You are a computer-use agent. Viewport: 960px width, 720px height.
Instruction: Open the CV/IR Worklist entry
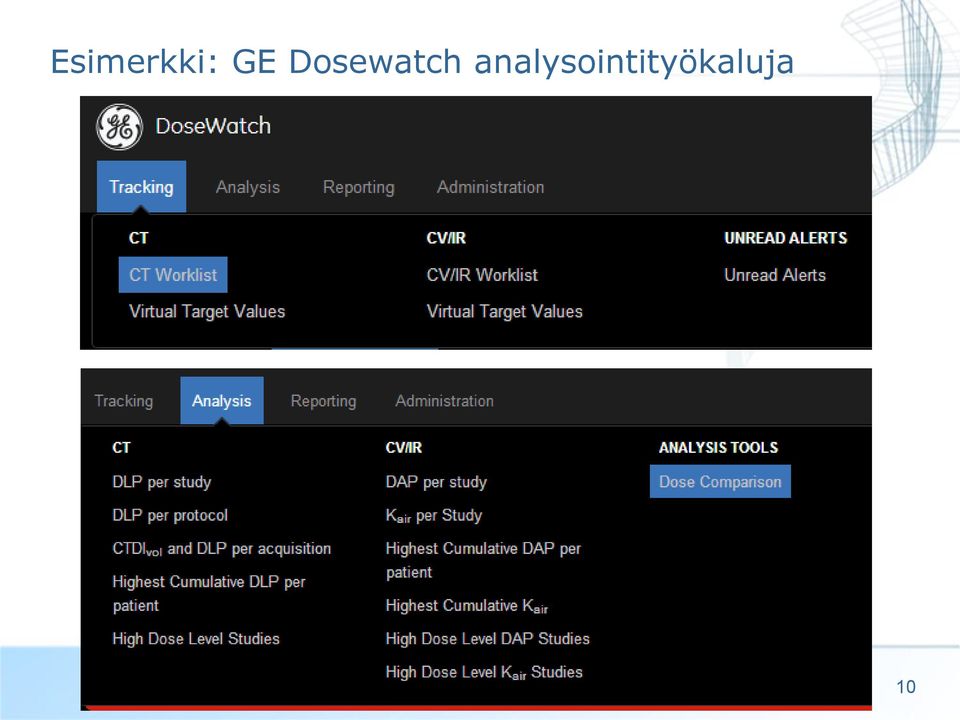pos(482,275)
